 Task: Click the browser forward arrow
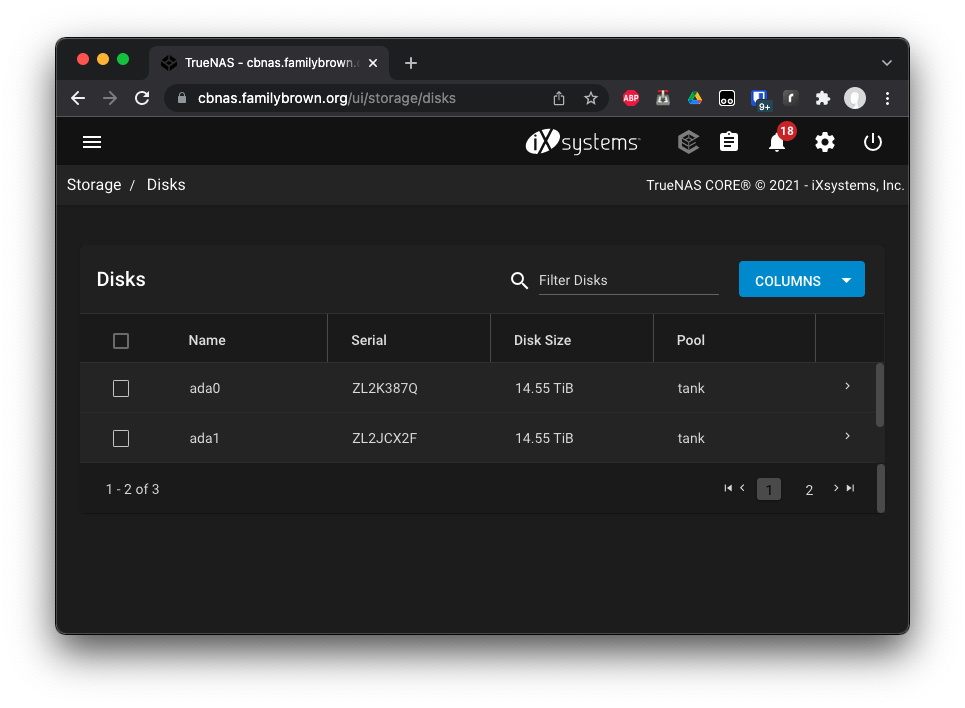coord(110,99)
